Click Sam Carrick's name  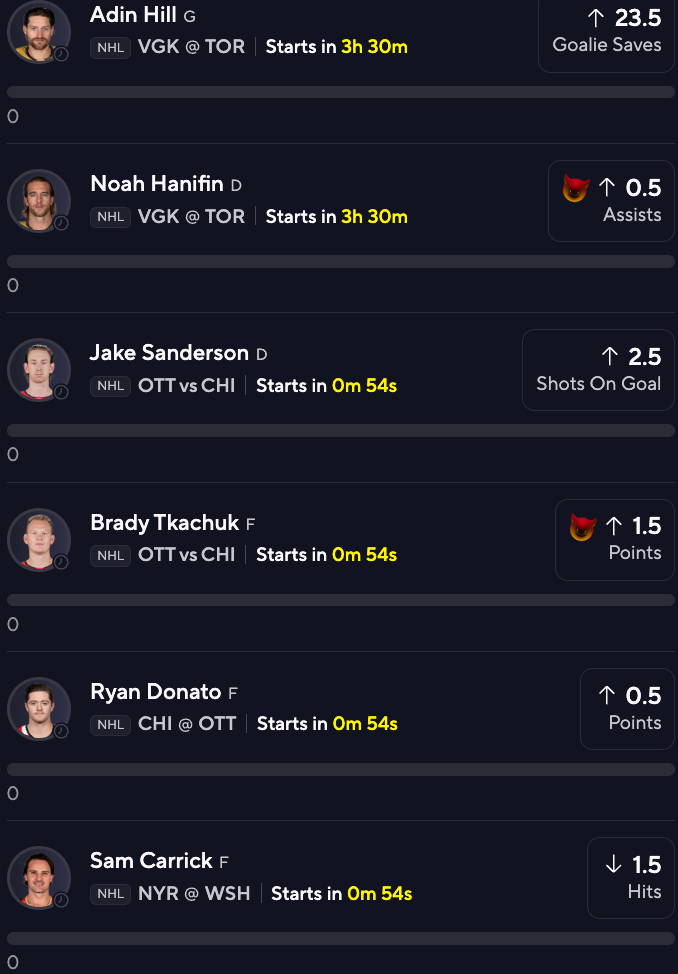pyautogui.click(x=151, y=860)
